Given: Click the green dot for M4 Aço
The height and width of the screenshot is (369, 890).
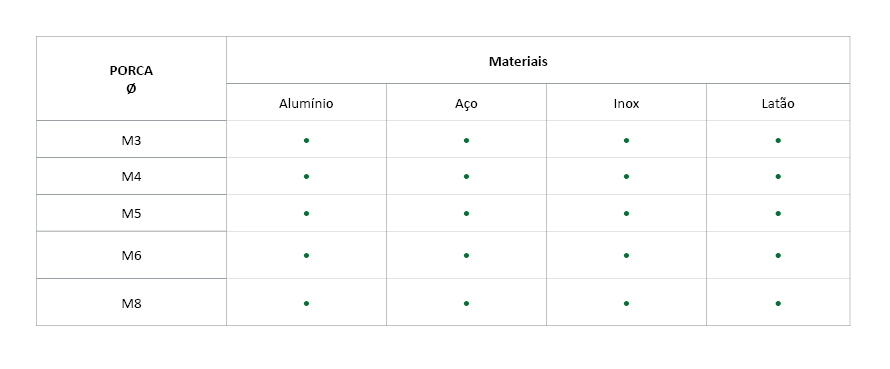Looking at the screenshot, I should tap(467, 177).
